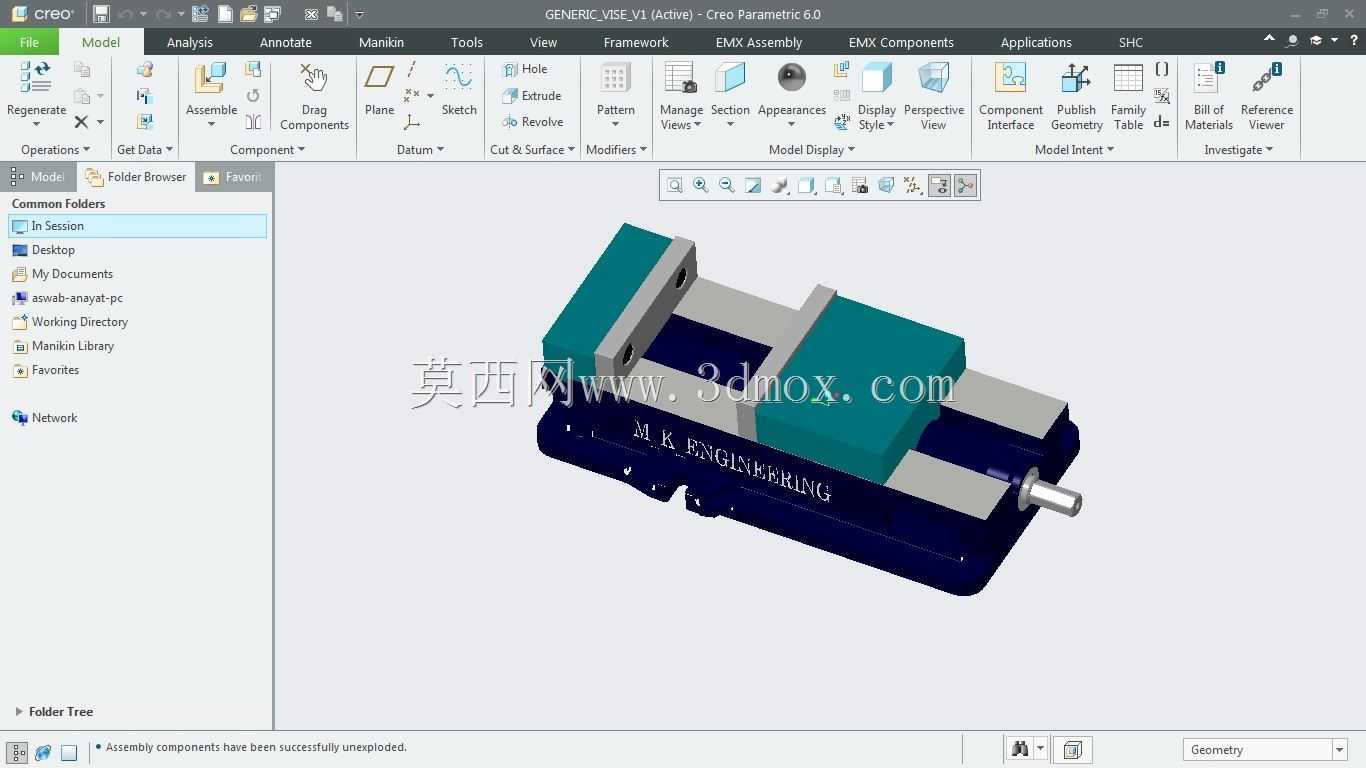Click the Network location item
Screen dimensions: 1366x768
pos(45,418)
